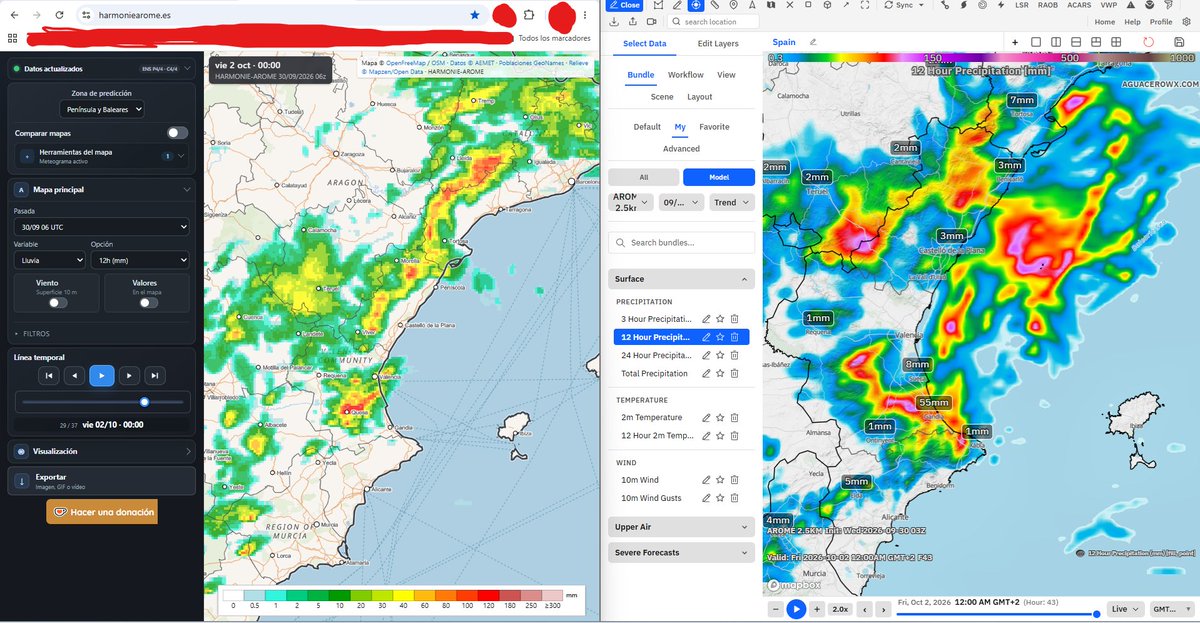Toggle the Valores En el mapa switch
The height and width of the screenshot is (623, 1200).
point(149,302)
